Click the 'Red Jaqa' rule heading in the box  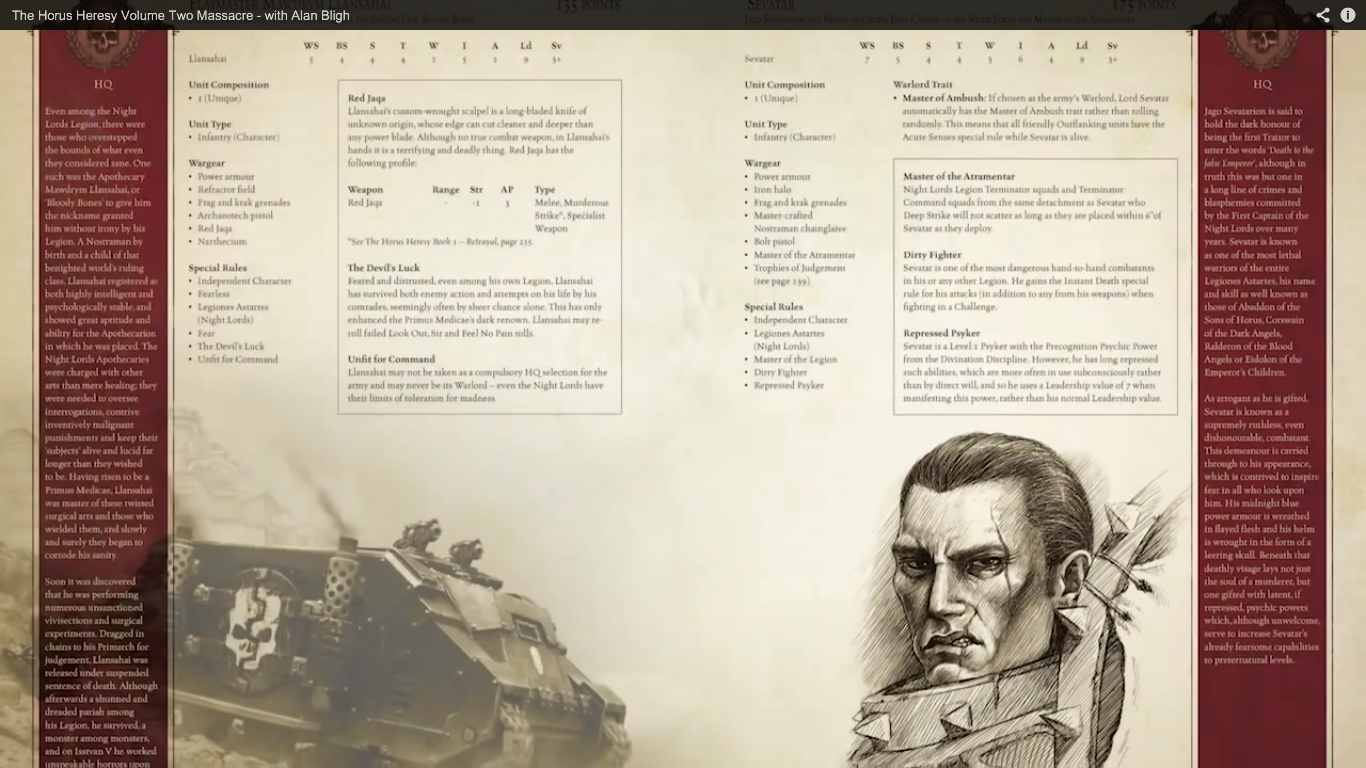(x=366, y=98)
